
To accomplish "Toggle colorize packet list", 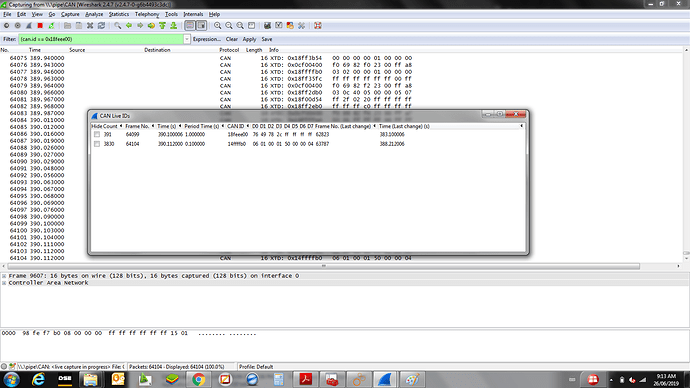I will pos(190,26).
